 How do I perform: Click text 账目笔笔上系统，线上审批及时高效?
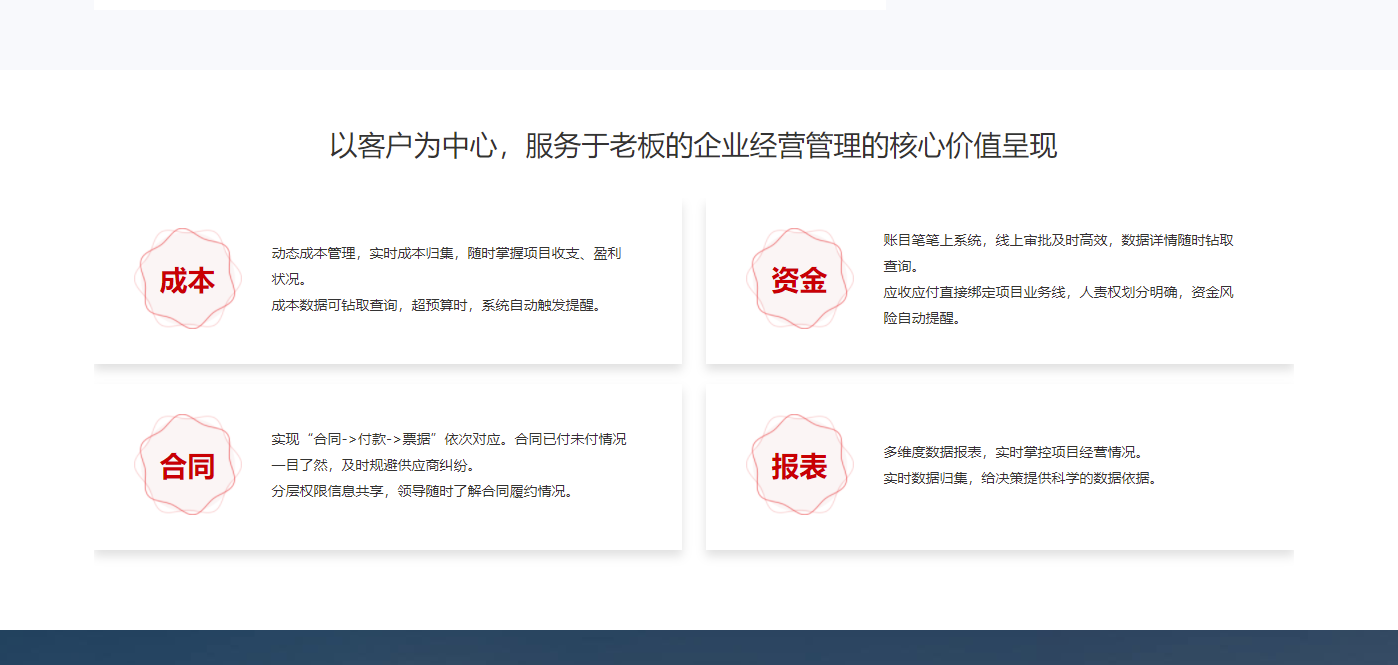995,241
